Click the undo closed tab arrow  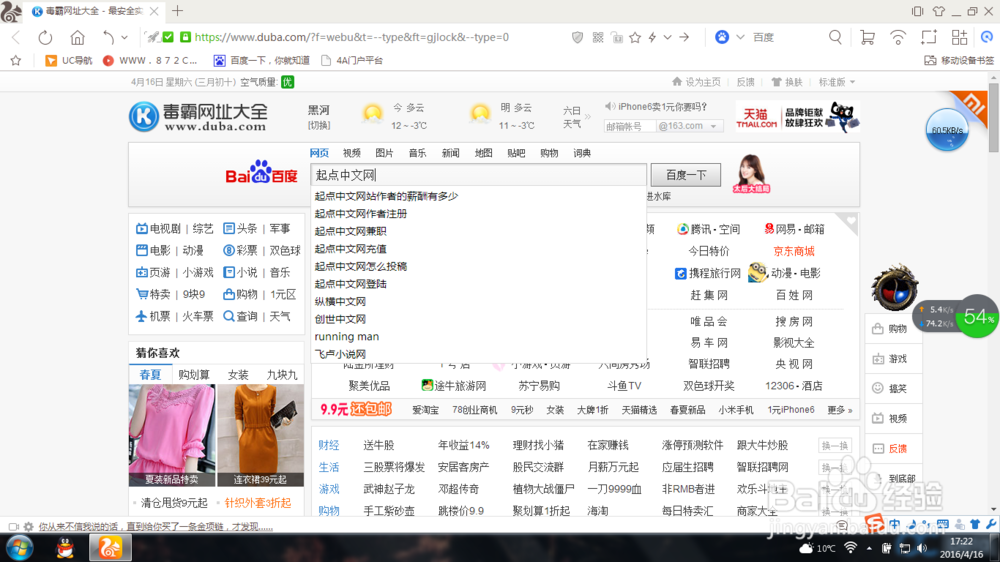[108, 38]
